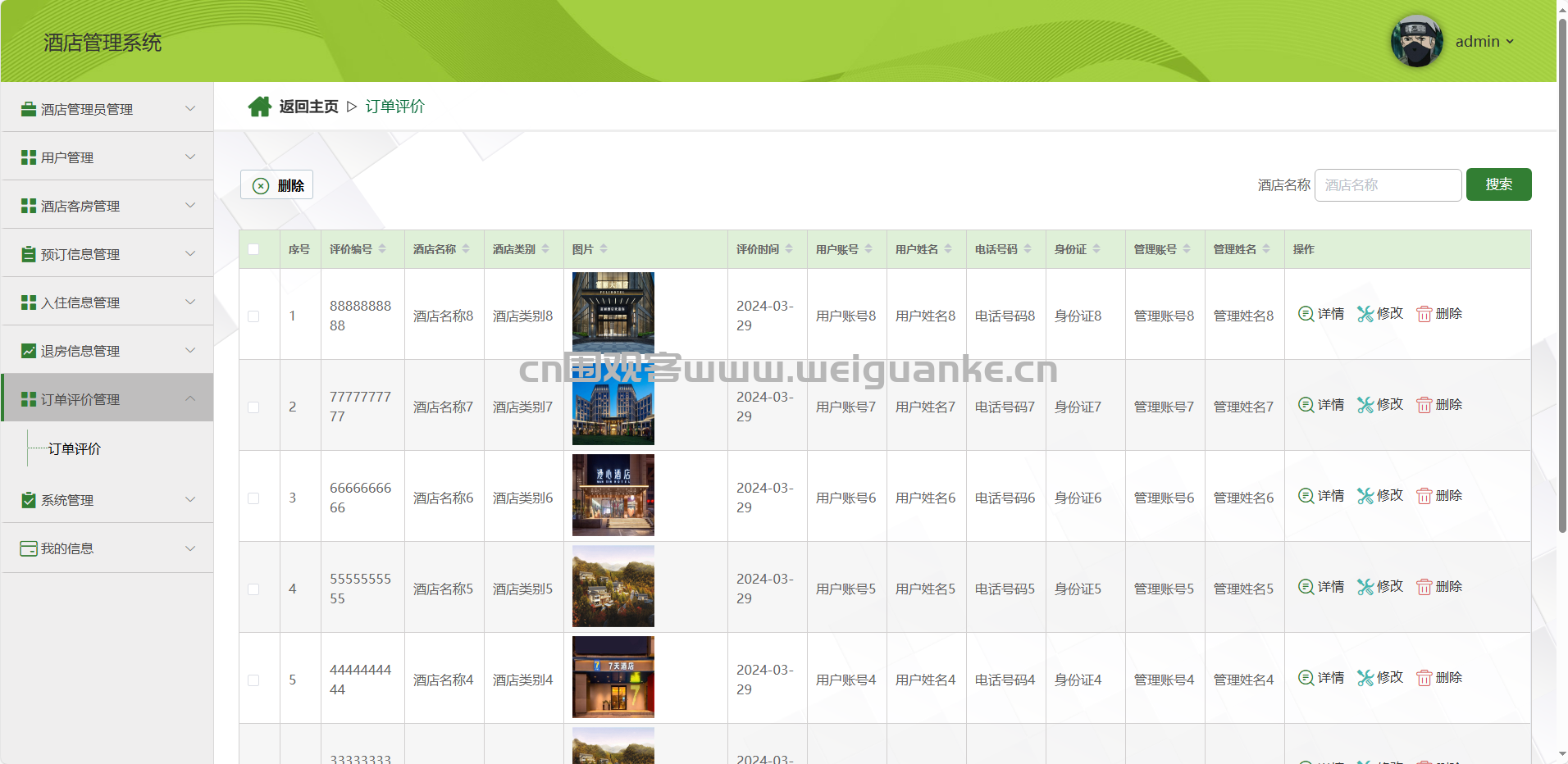Sort by 评价编号 column arrows
Image resolution: width=1568 pixels, height=764 pixels.
point(382,249)
